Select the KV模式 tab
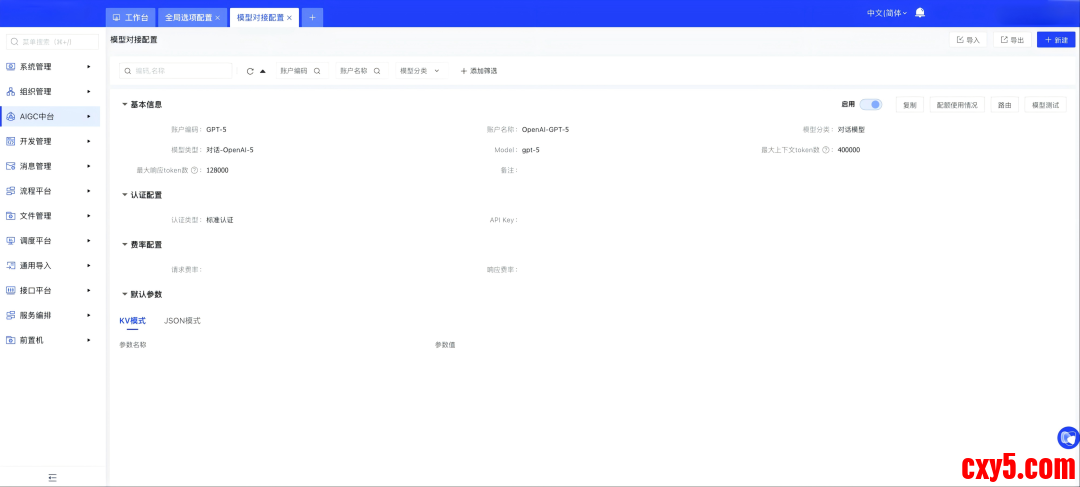Screen dimensions: 1080x487 [x=132, y=321]
